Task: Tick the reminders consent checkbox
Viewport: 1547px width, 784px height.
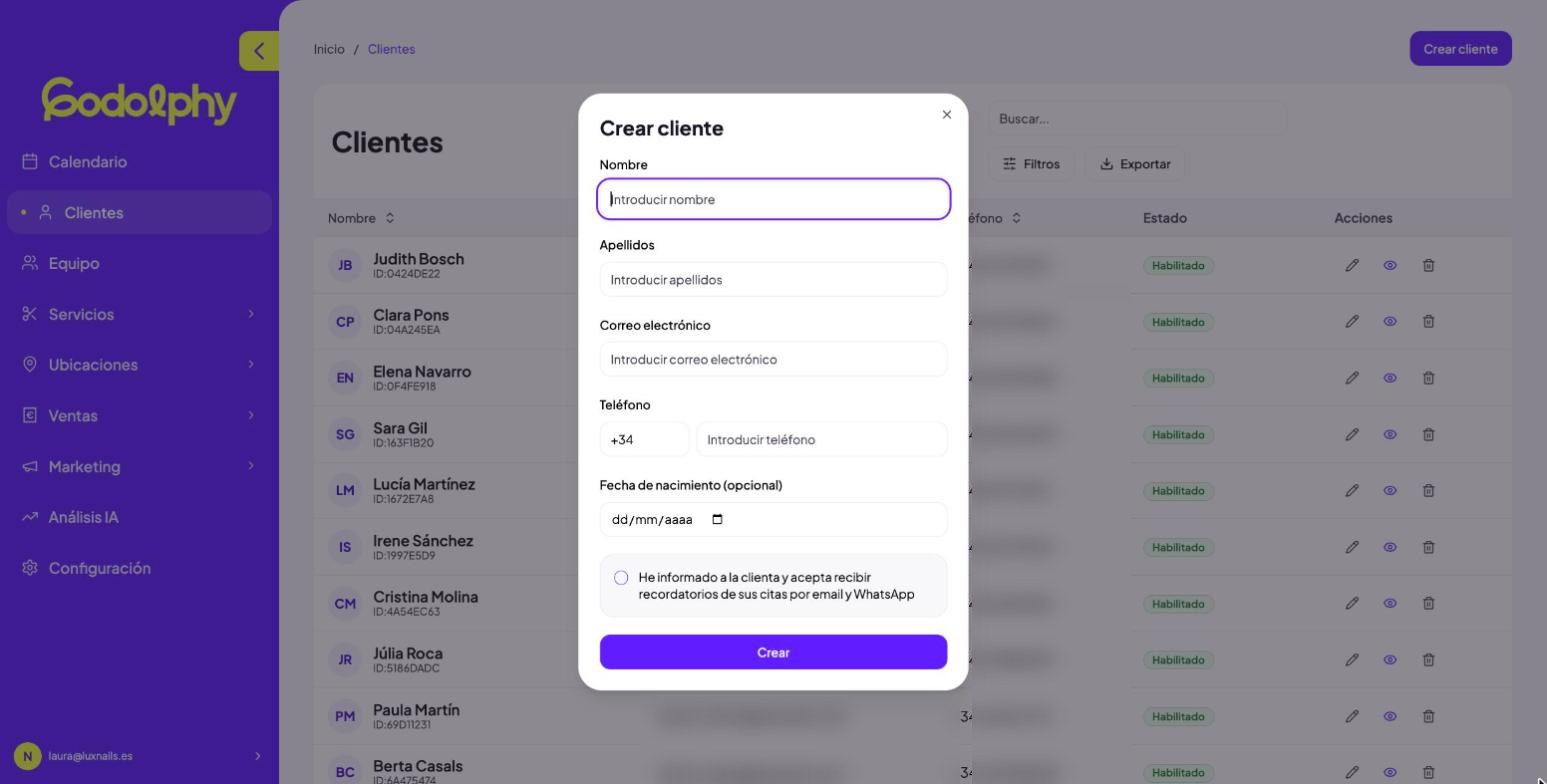Action: click(621, 578)
